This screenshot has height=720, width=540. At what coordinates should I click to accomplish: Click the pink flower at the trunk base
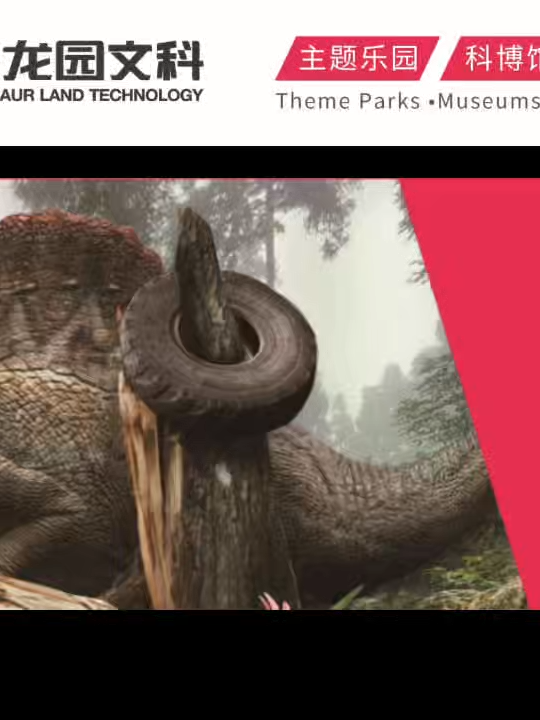click(x=274, y=602)
